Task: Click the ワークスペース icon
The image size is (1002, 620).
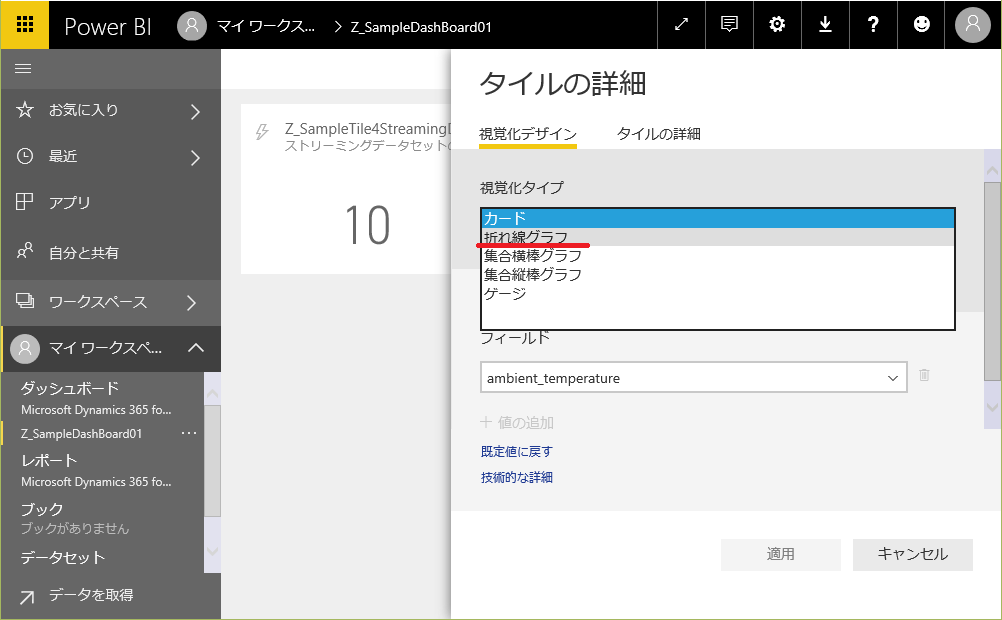Action: coord(24,300)
